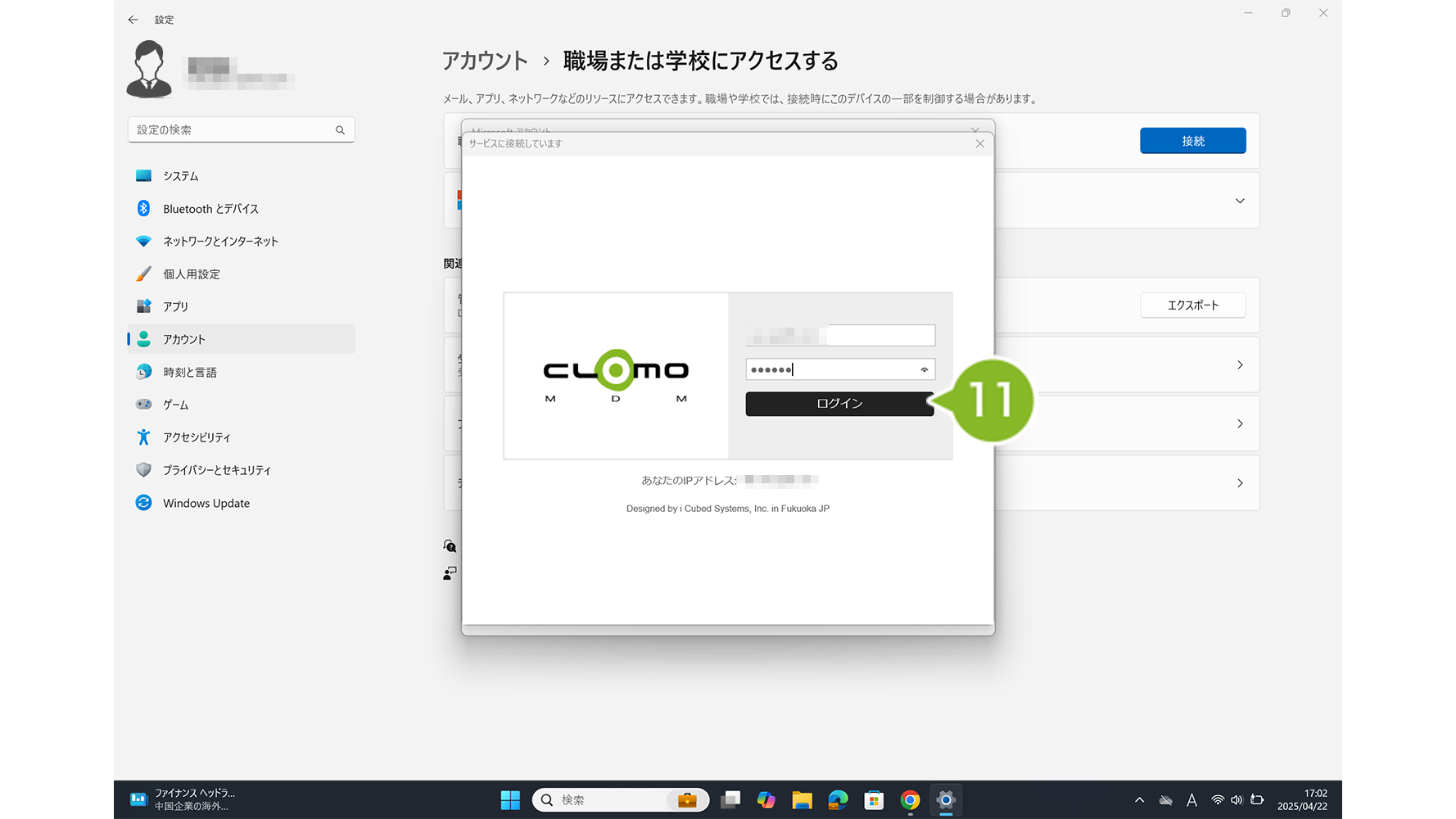Click the エクスポート button

(1193, 305)
